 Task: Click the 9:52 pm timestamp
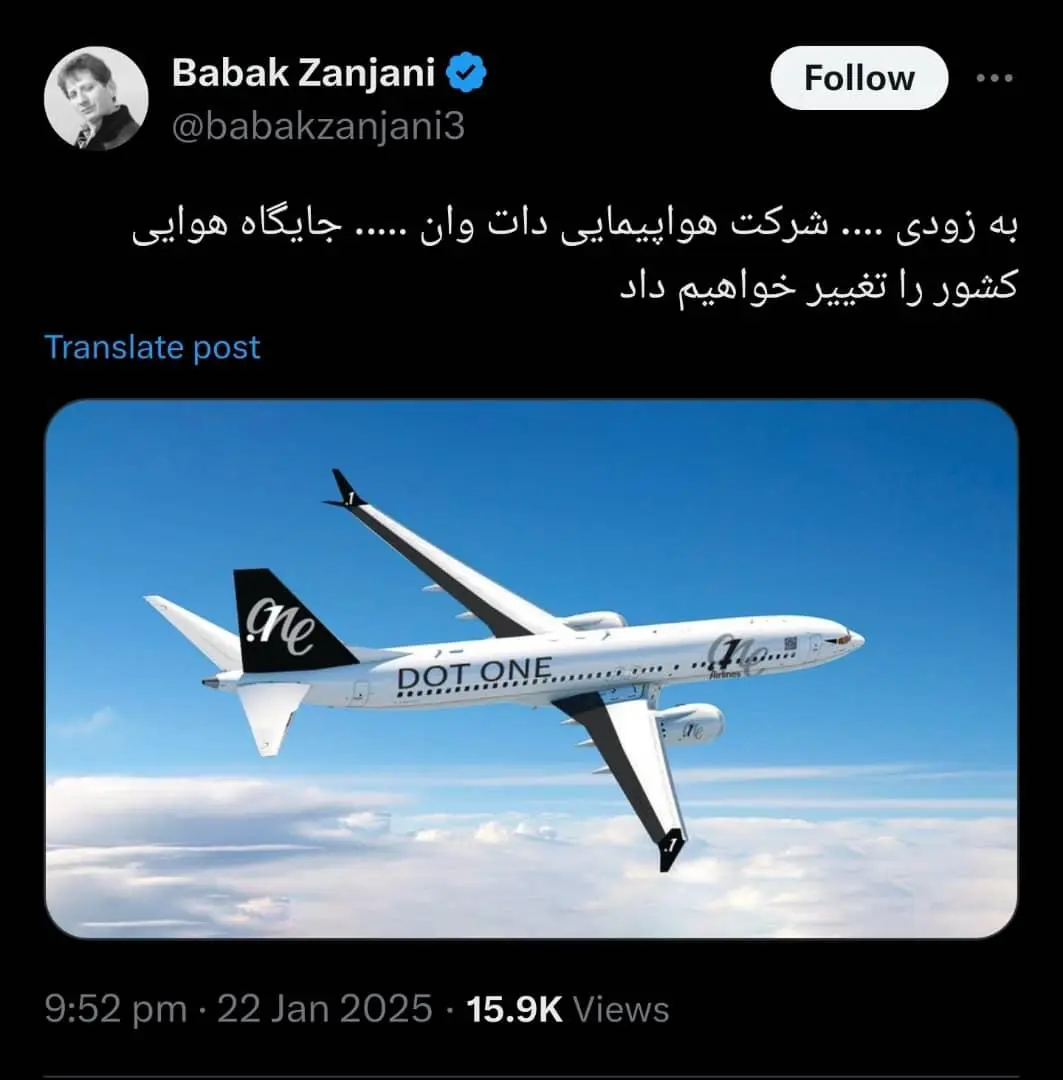point(116,1009)
